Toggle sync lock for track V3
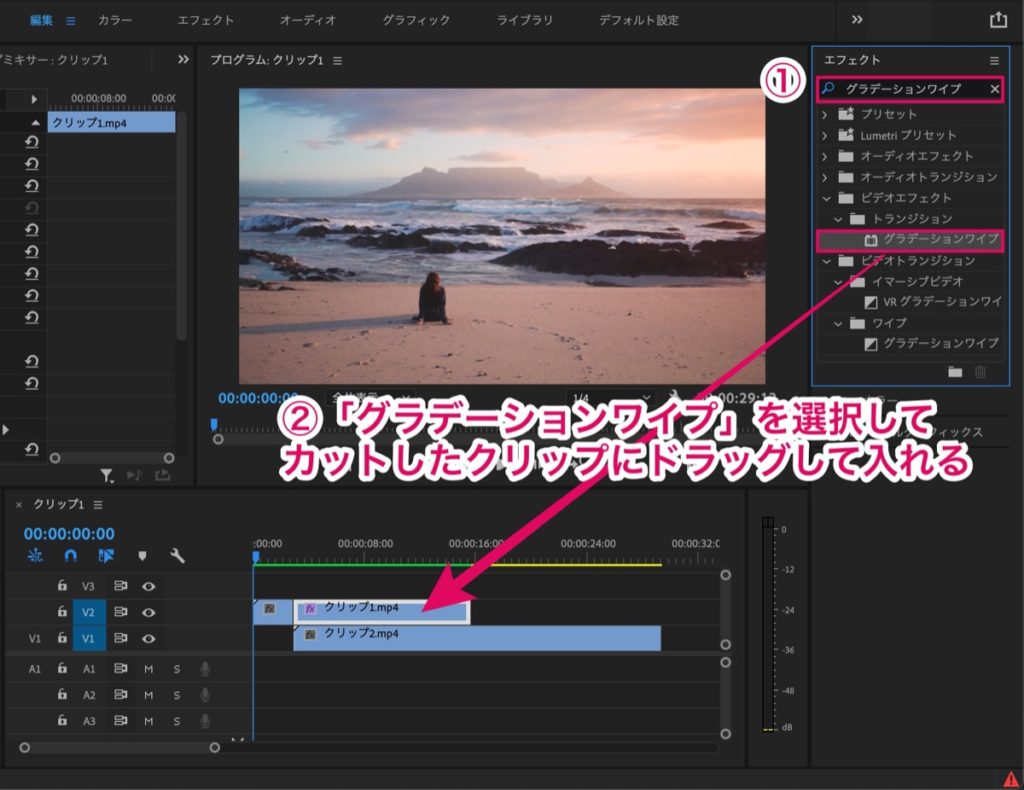Viewport: 1024px width, 790px height. (120, 586)
